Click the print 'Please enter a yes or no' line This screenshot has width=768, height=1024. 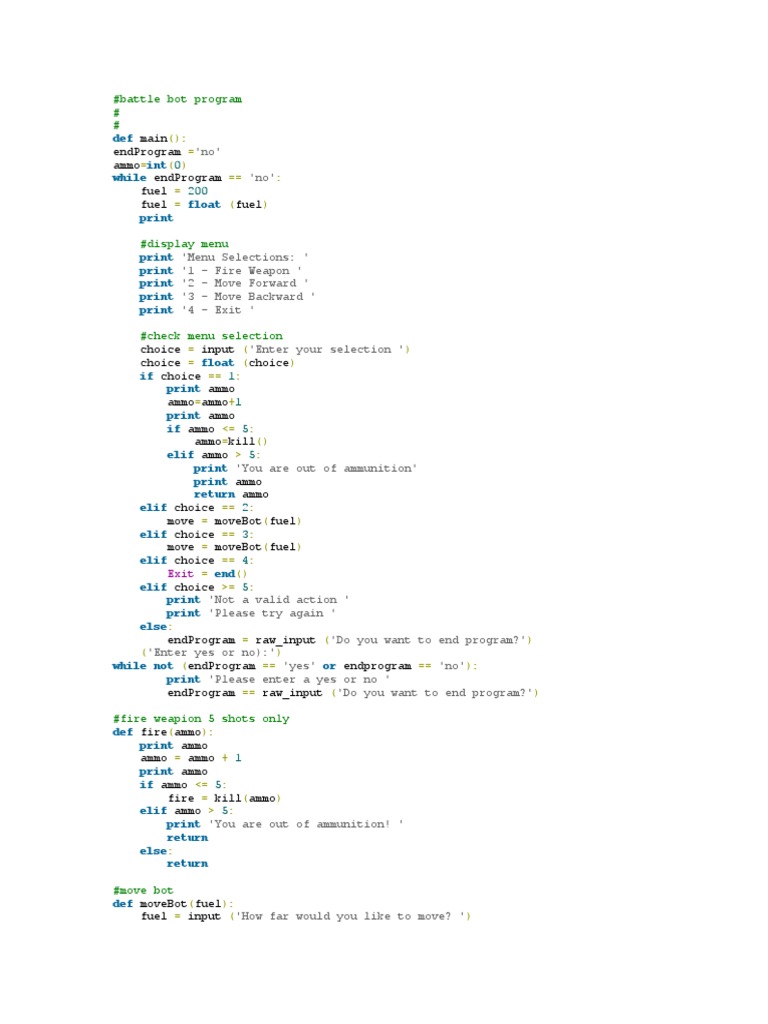pos(278,679)
